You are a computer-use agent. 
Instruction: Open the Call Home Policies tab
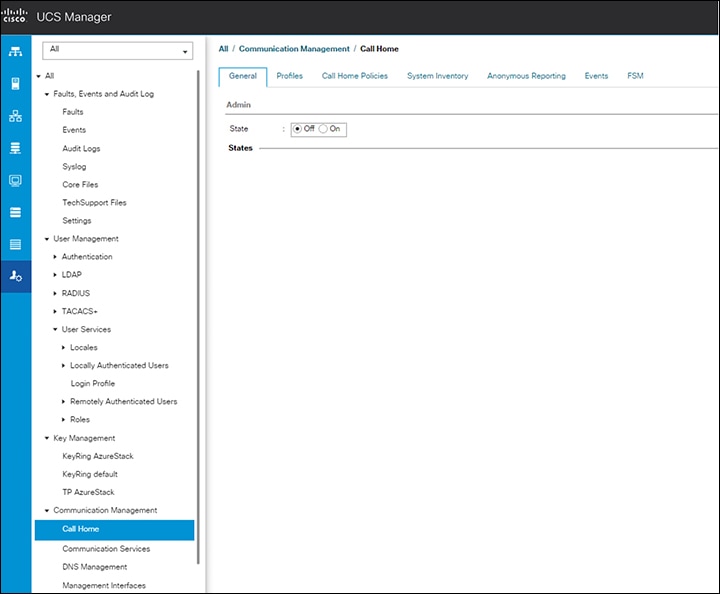pos(354,76)
